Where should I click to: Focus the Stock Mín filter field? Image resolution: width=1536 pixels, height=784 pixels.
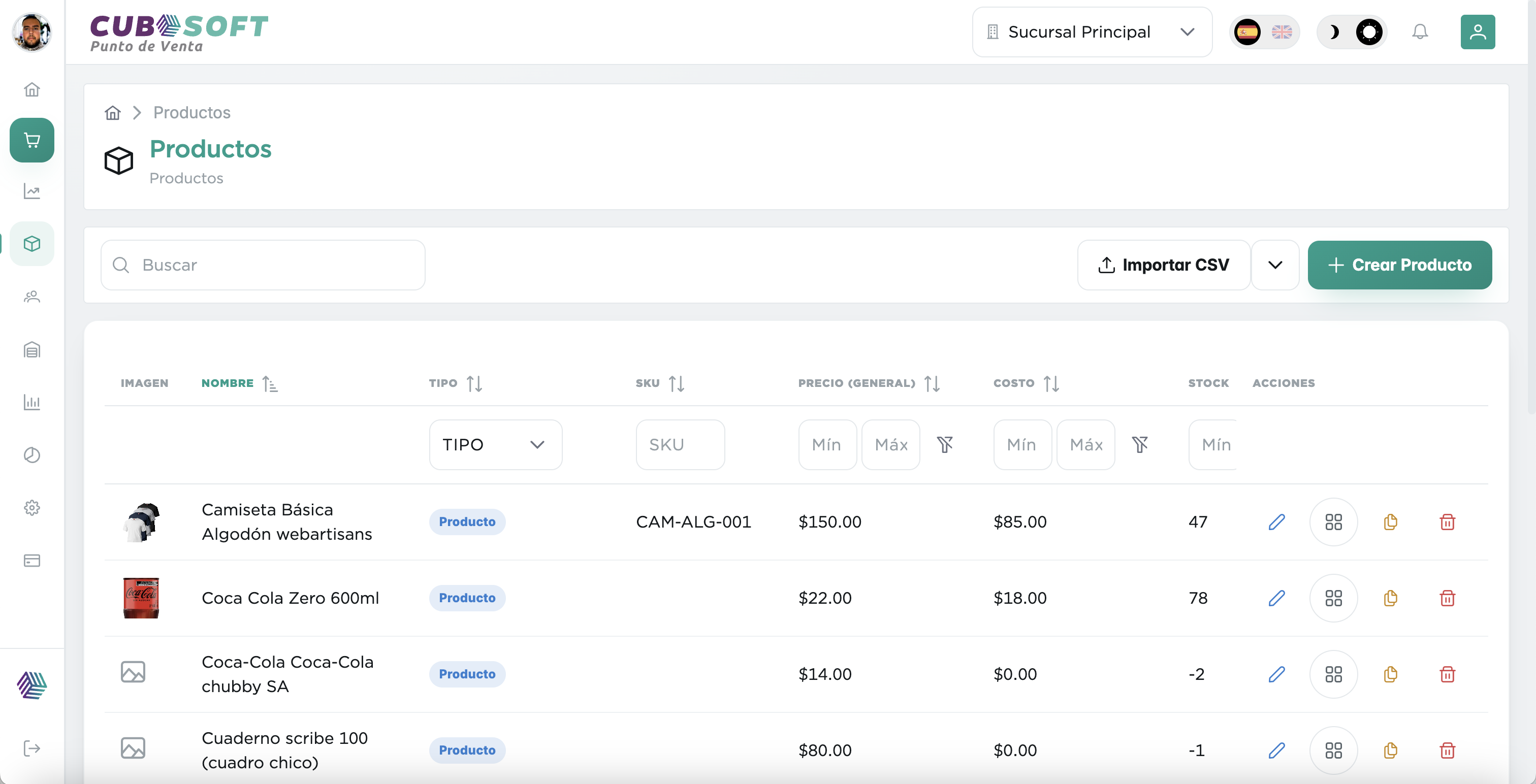point(1212,445)
